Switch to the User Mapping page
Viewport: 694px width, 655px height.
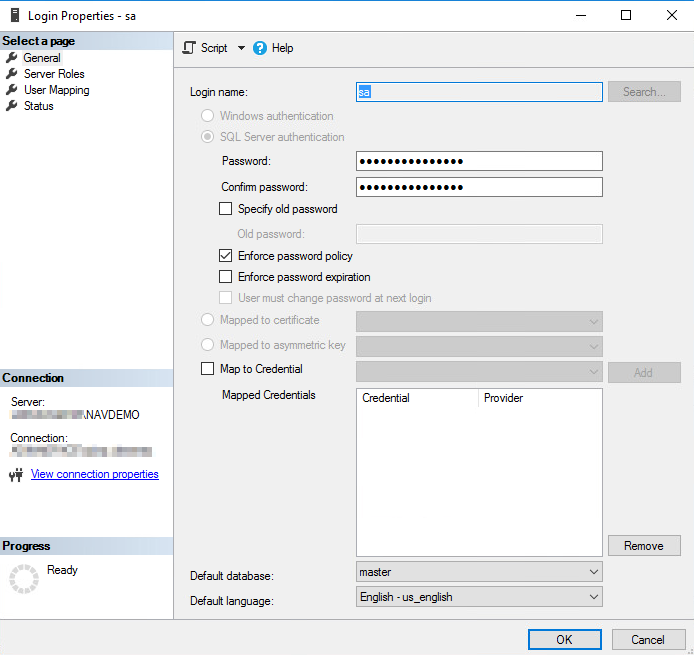click(56, 90)
